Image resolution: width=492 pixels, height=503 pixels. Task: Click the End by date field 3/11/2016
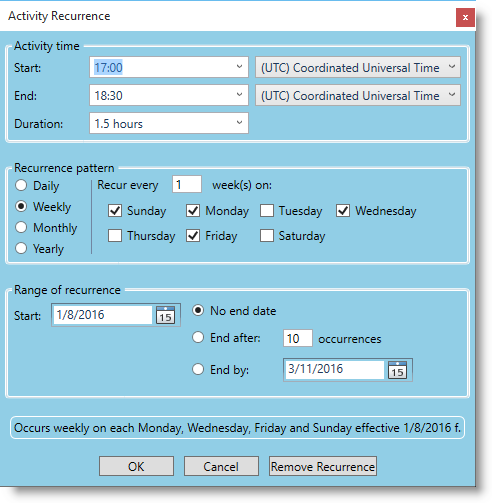click(335, 370)
